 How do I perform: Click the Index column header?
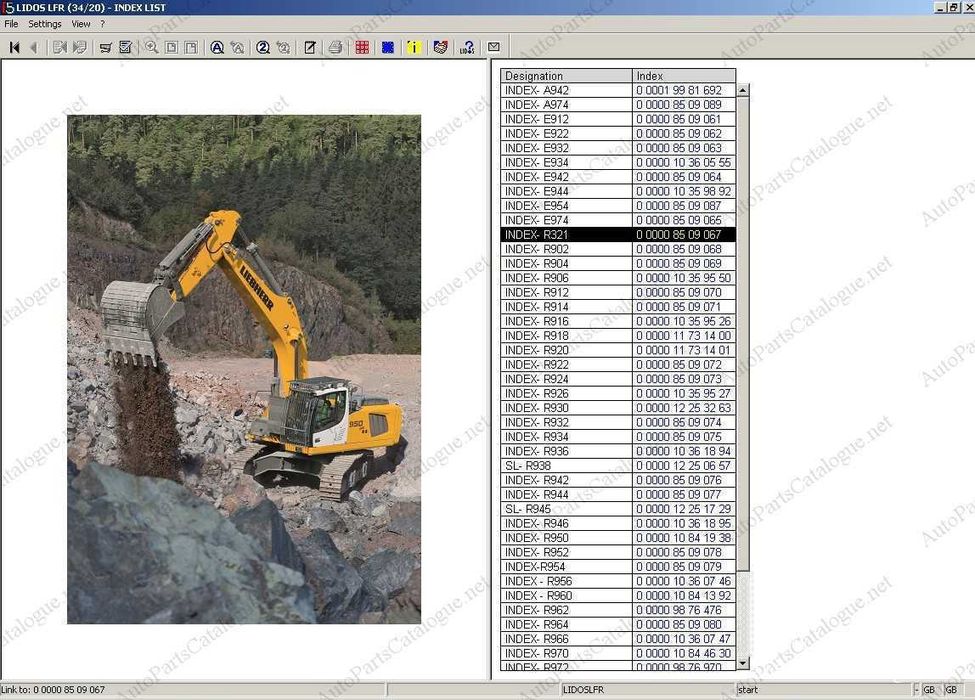[684, 76]
